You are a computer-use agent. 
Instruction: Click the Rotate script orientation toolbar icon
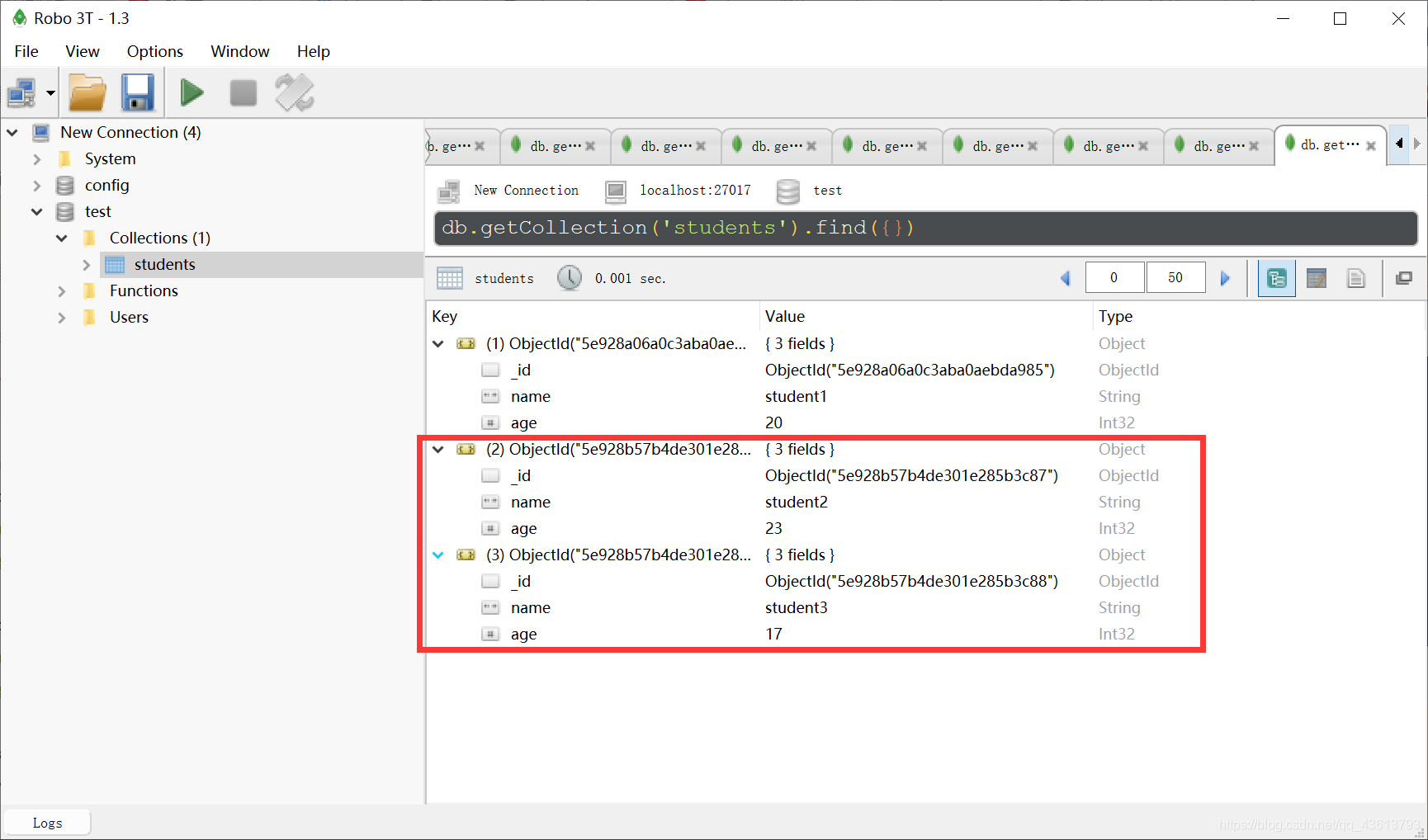(295, 92)
